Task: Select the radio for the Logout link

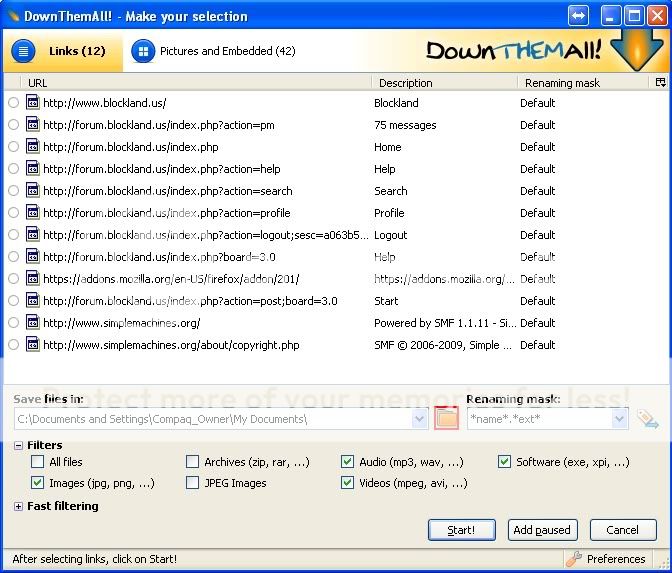Action: 14,234
